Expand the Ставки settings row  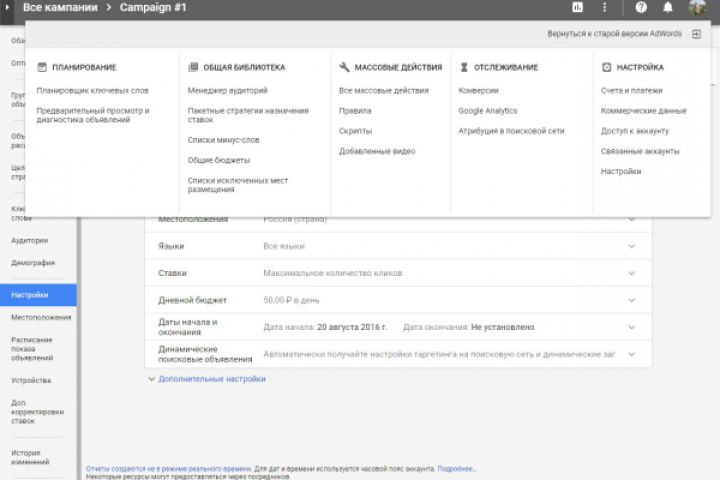[x=631, y=272]
